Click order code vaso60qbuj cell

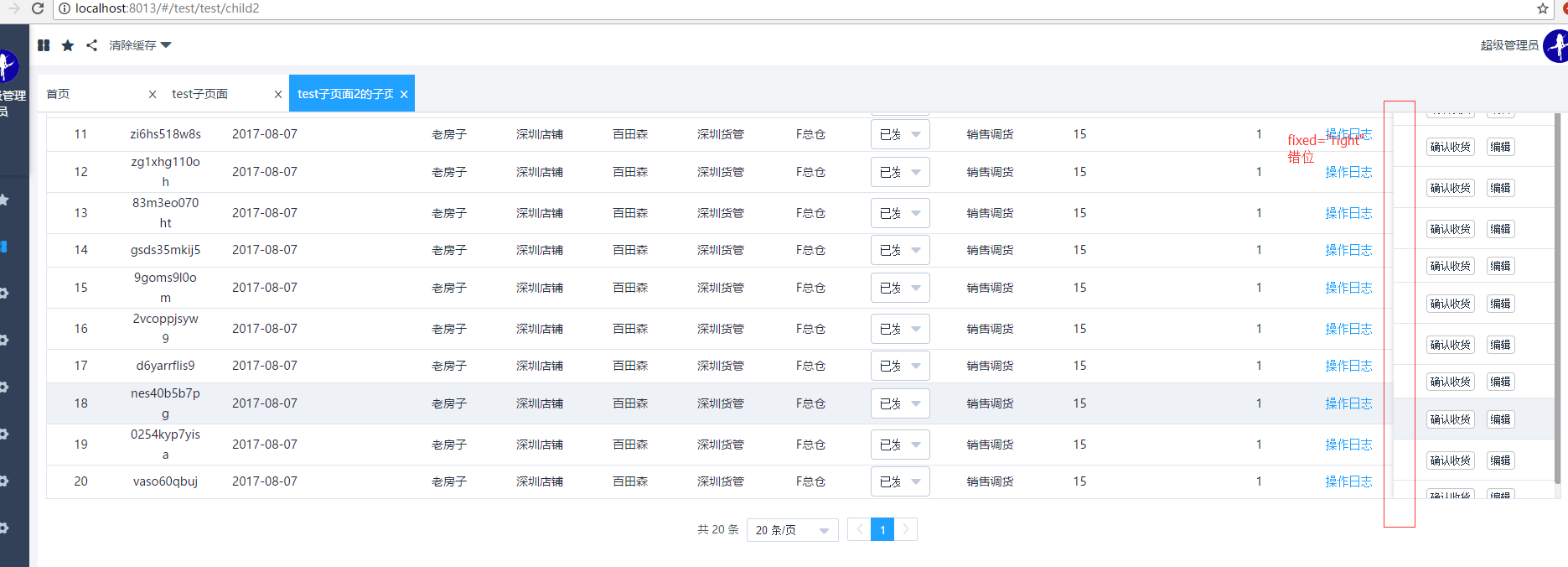click(166, 481)
